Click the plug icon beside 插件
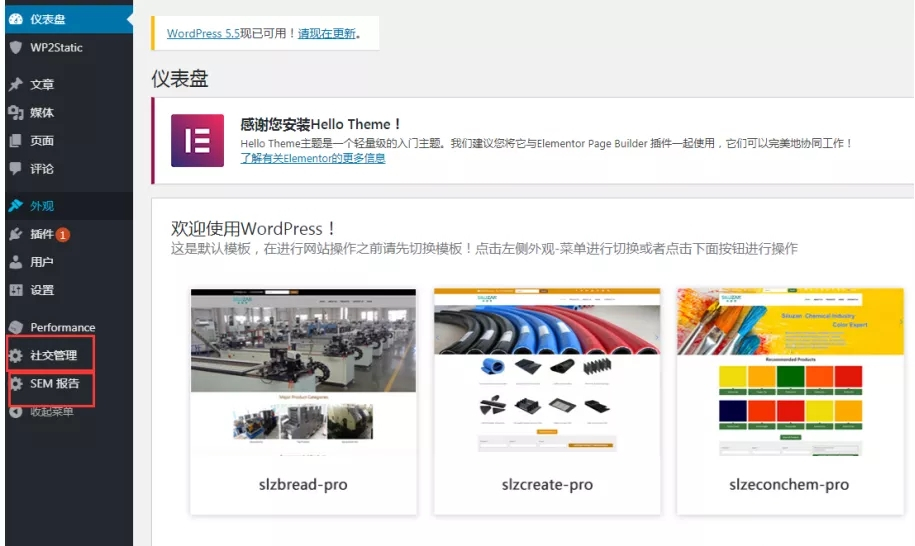 tap(16, 234)
